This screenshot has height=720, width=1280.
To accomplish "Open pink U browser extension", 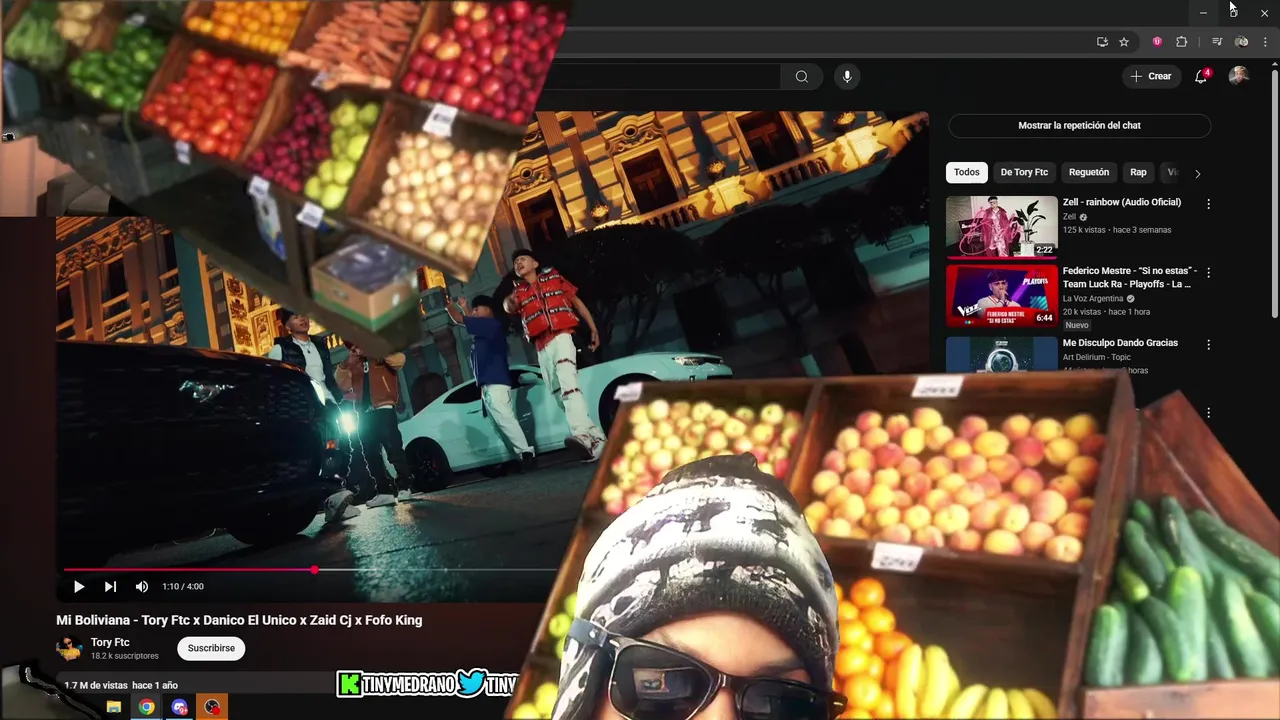I will tap(1157, 42).
